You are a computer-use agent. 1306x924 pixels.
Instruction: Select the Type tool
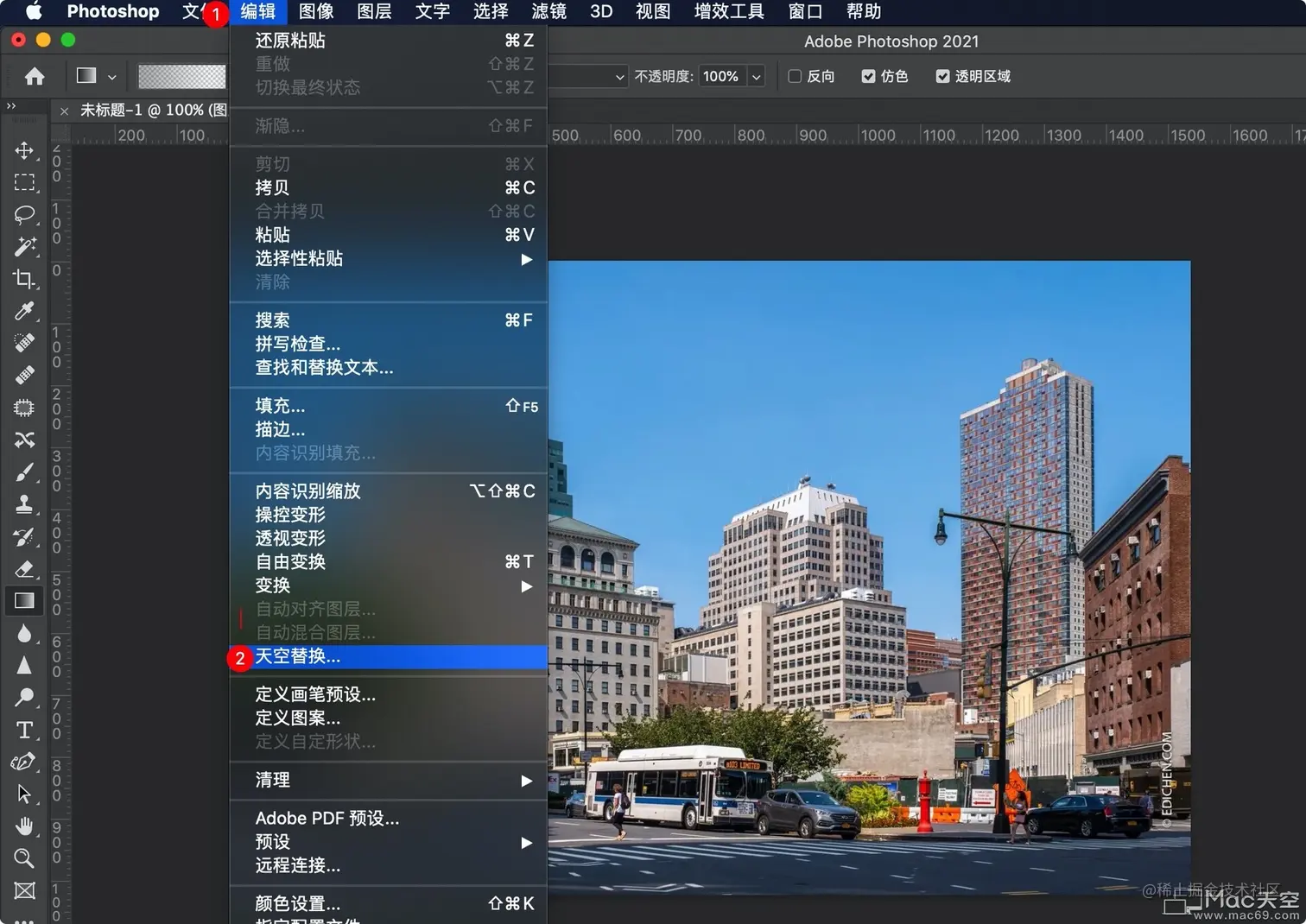[x=24, y=730]
